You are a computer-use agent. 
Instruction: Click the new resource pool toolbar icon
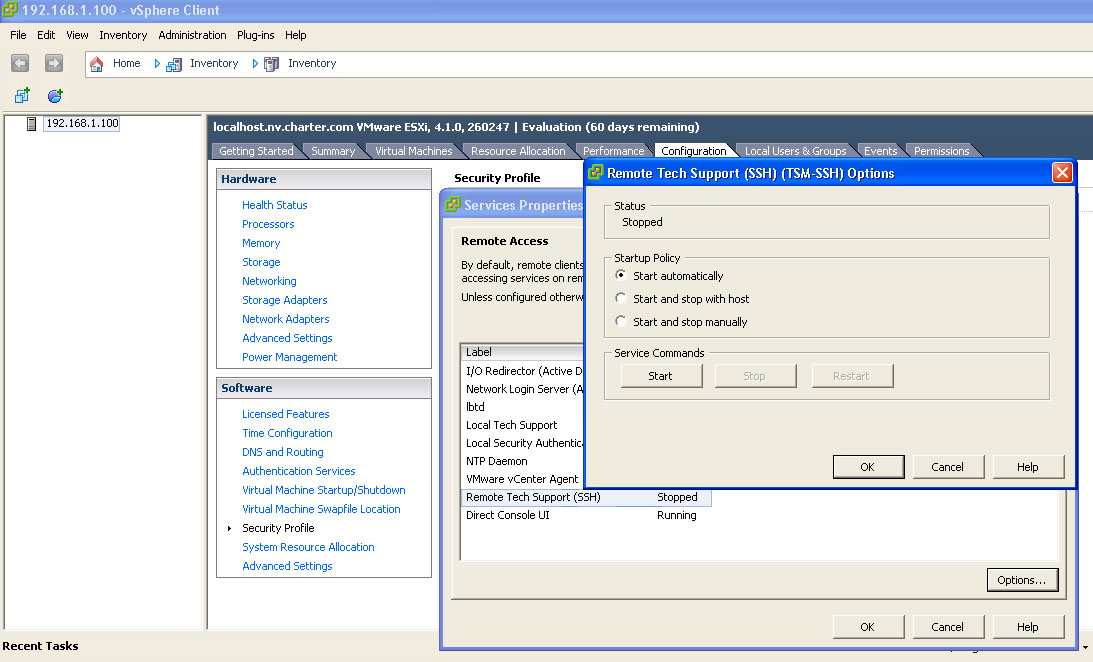55,95
